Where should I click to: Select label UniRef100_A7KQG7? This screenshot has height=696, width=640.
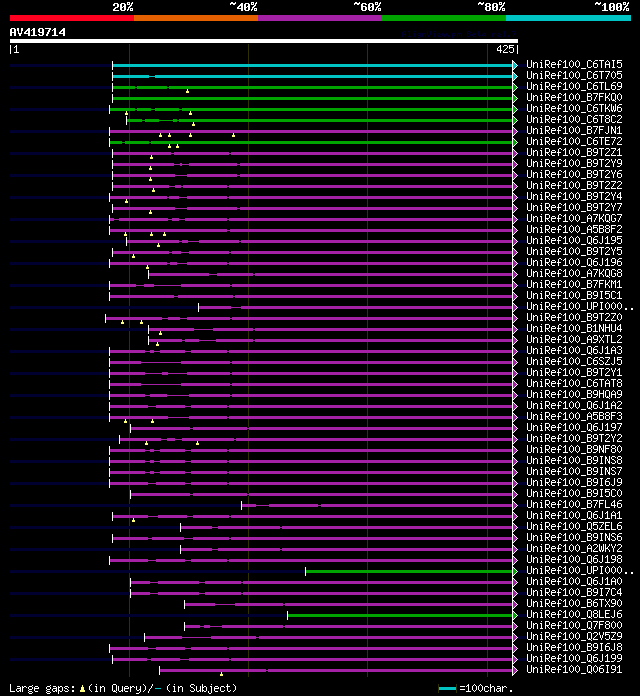click(x=574, y=218)
